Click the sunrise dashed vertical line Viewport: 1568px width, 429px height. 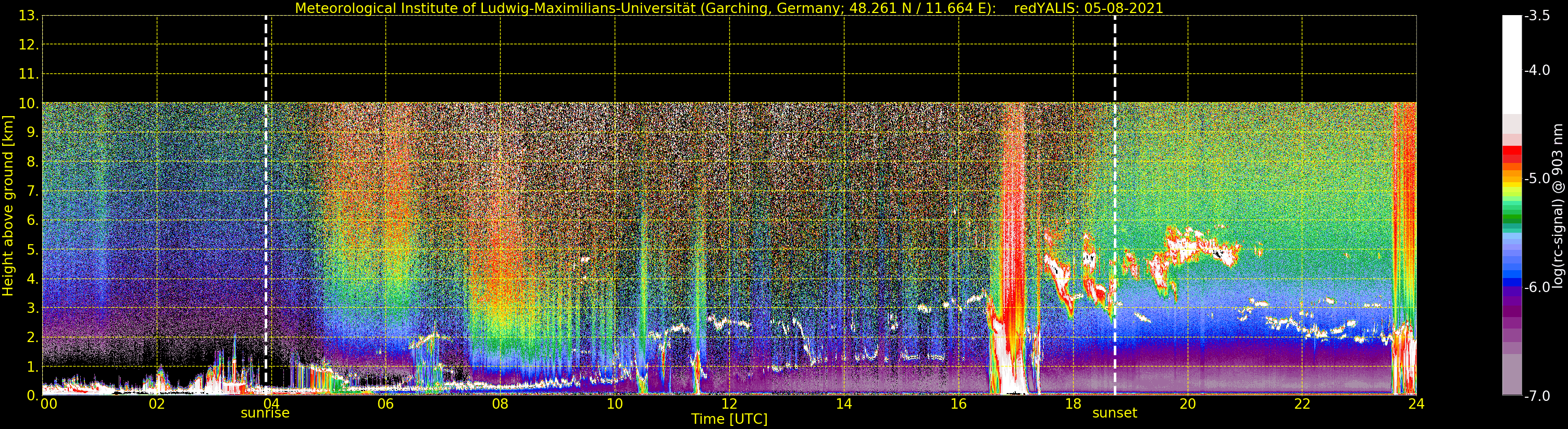coord(266,206)
